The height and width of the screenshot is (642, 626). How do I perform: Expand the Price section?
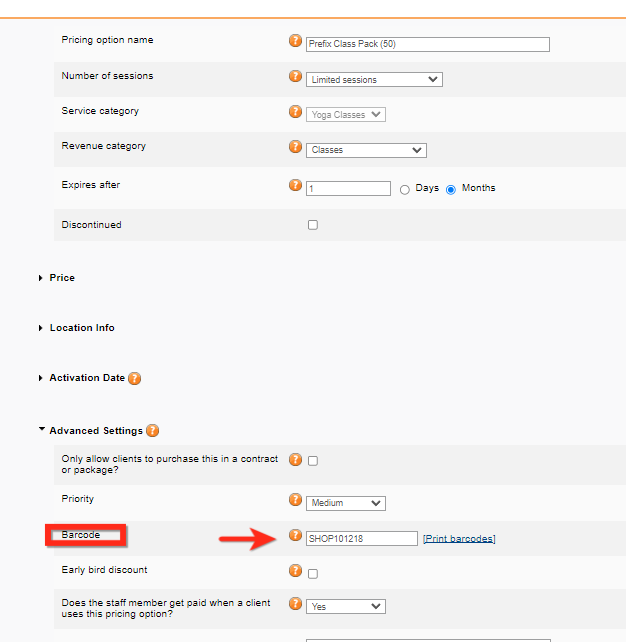62,278
